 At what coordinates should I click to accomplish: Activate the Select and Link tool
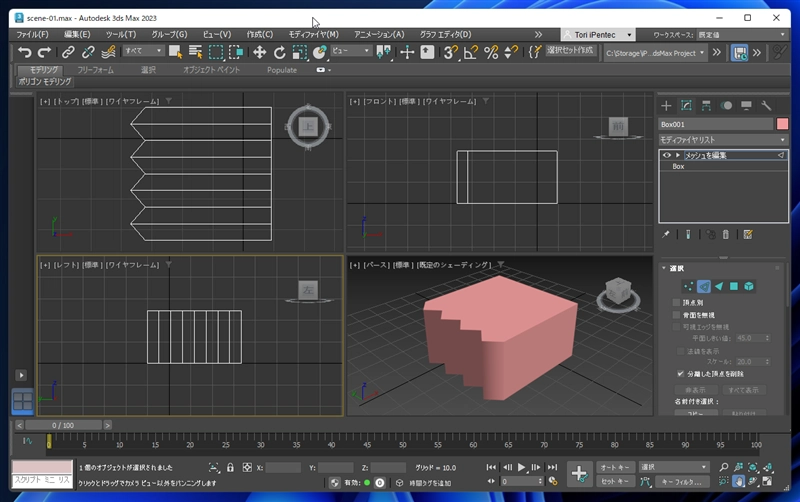(68, 52)
